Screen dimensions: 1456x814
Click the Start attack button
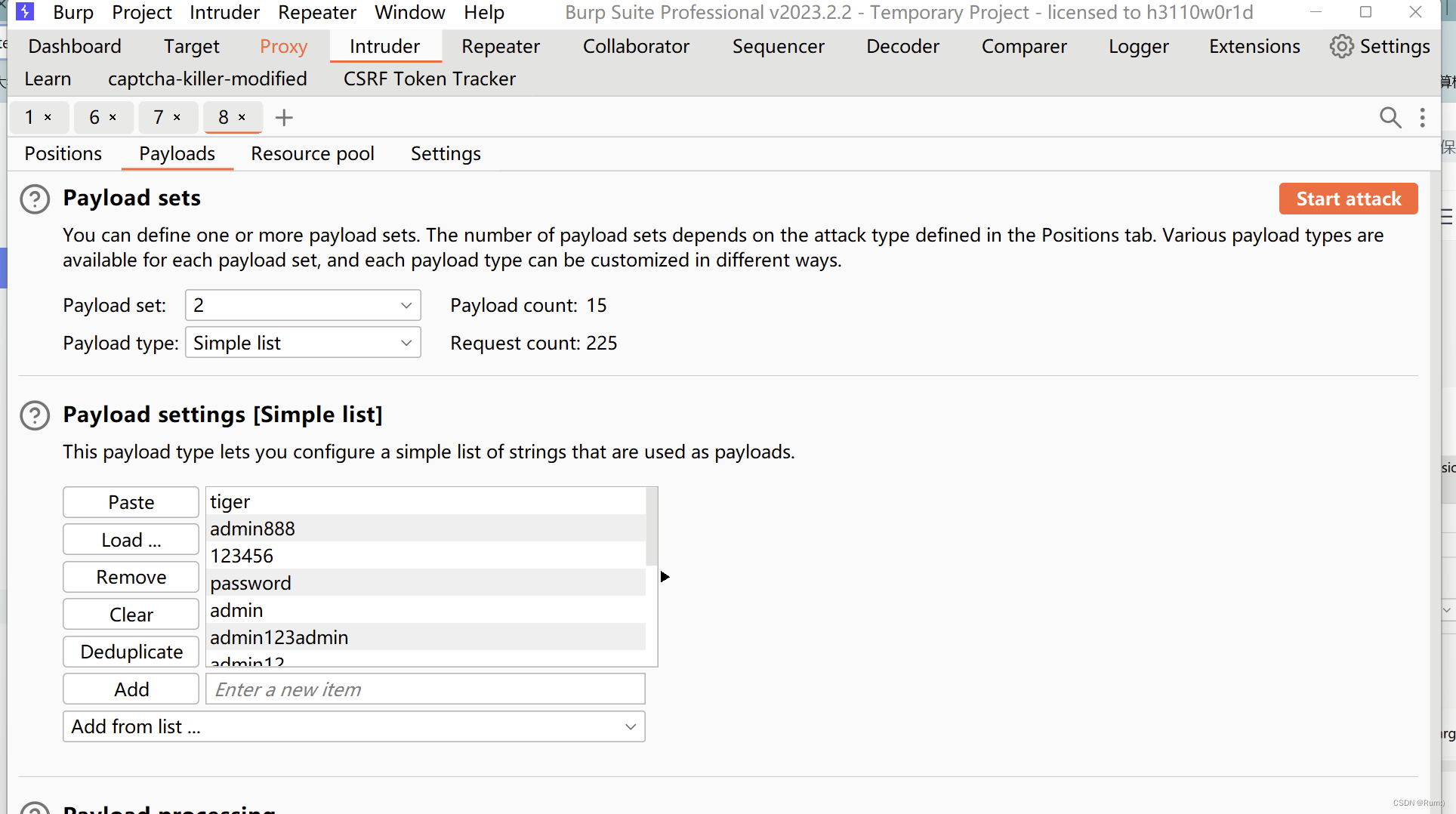click(x=1348, y=199)
